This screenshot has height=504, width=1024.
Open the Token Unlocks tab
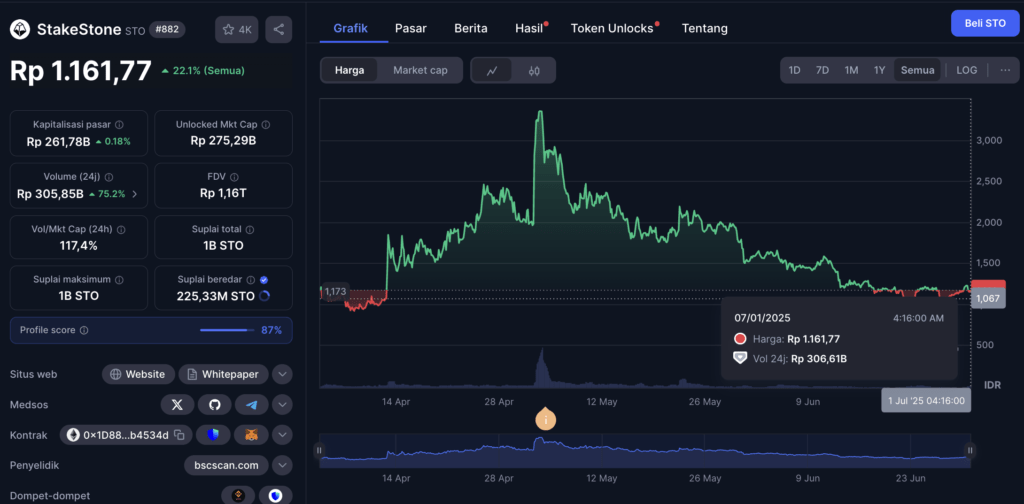click(x=612, y=28)
